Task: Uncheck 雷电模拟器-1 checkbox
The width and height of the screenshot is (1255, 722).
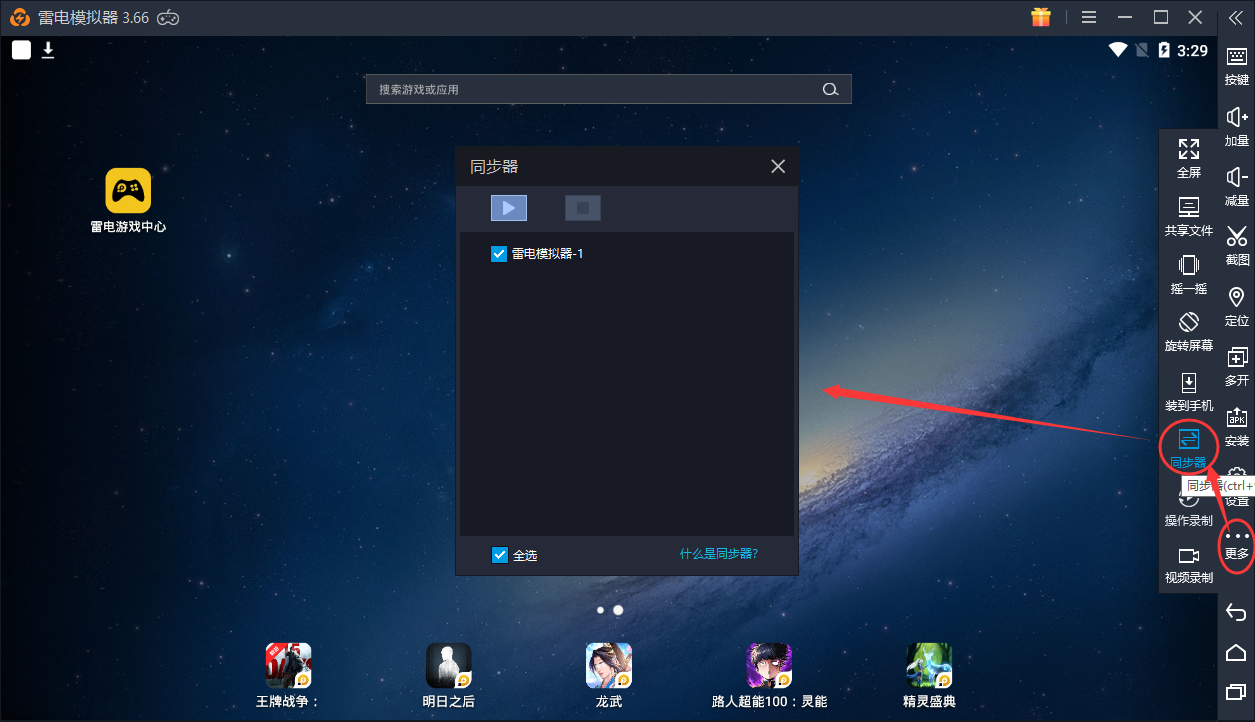Action: point(500,254)
